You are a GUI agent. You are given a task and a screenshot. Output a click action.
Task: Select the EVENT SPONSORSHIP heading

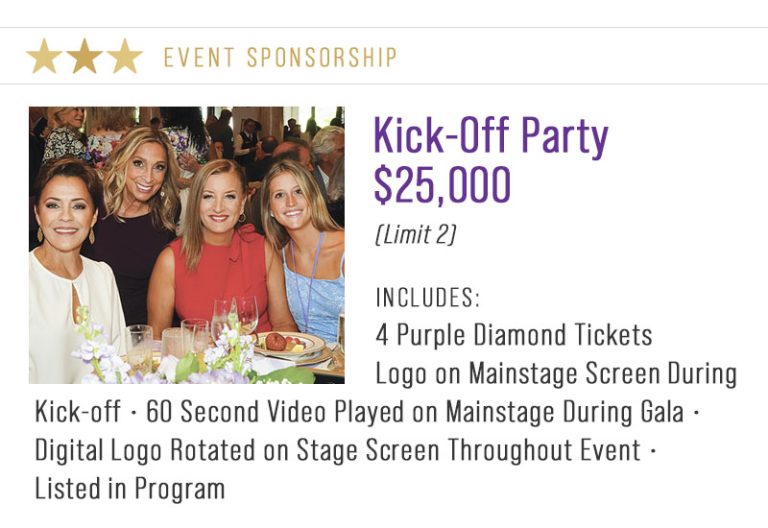(x=280, y=57)
